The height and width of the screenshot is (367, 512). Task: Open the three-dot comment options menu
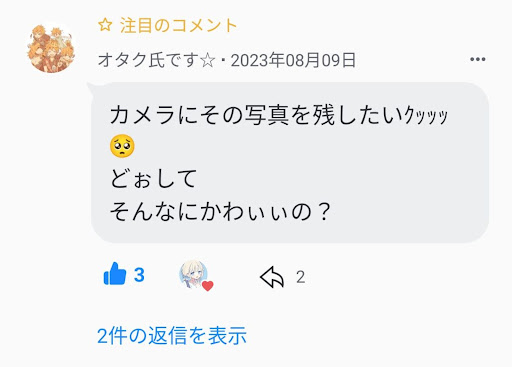click(x=477, y=59)
